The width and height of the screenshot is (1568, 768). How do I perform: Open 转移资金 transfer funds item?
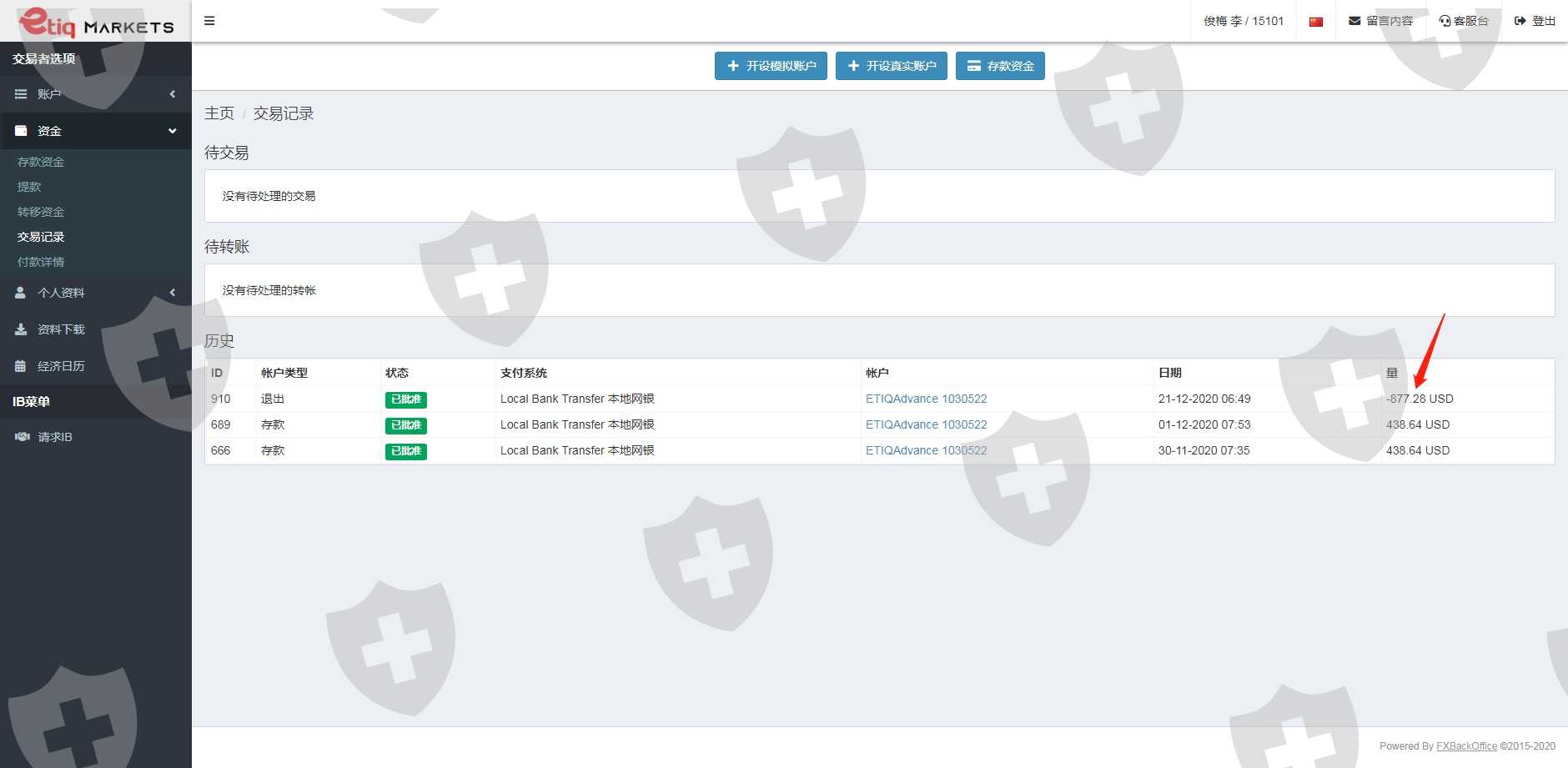[x=41, y=212]
